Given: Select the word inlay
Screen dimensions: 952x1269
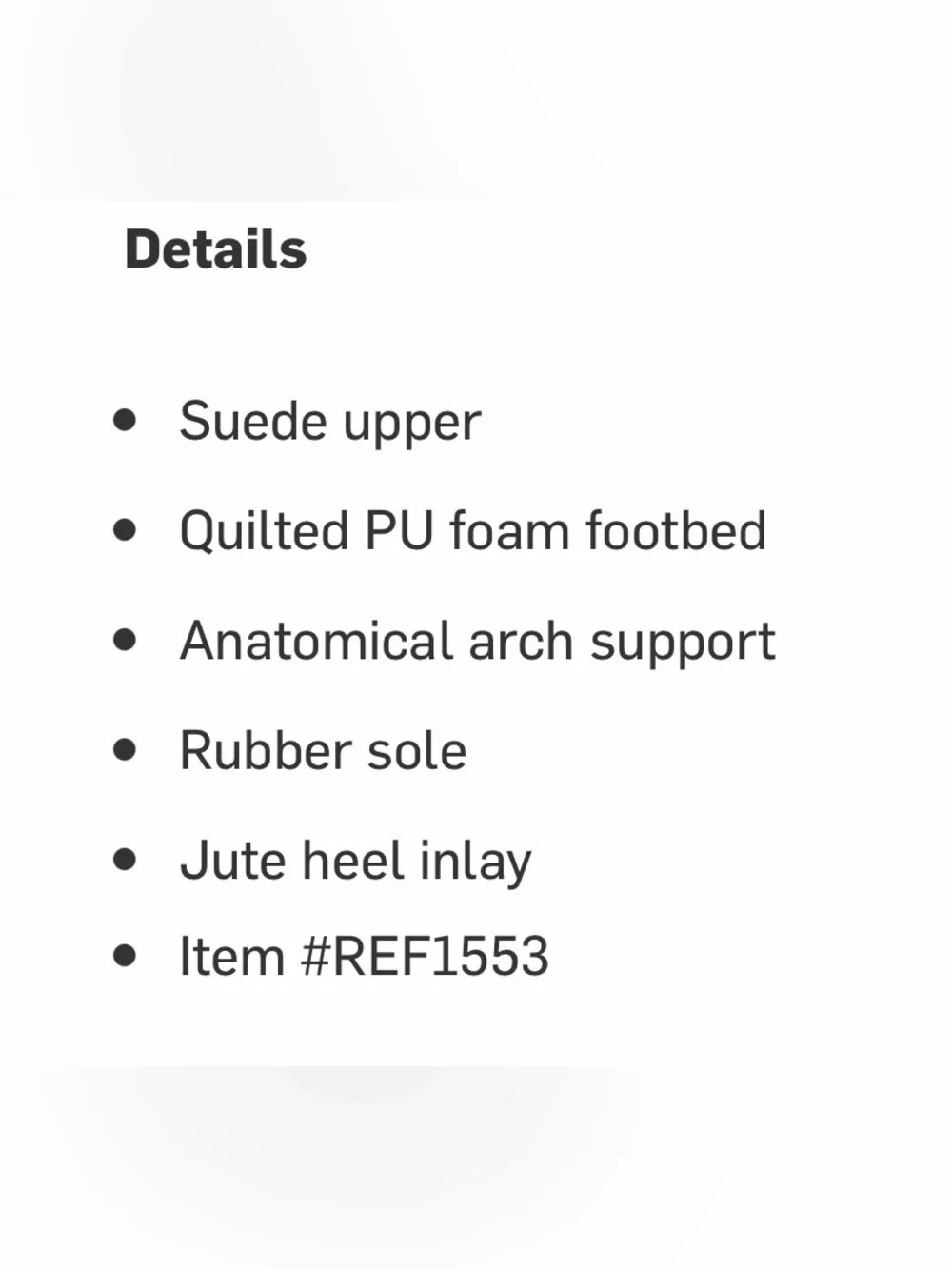Looking at the screenshot, I should click(476, 863).
